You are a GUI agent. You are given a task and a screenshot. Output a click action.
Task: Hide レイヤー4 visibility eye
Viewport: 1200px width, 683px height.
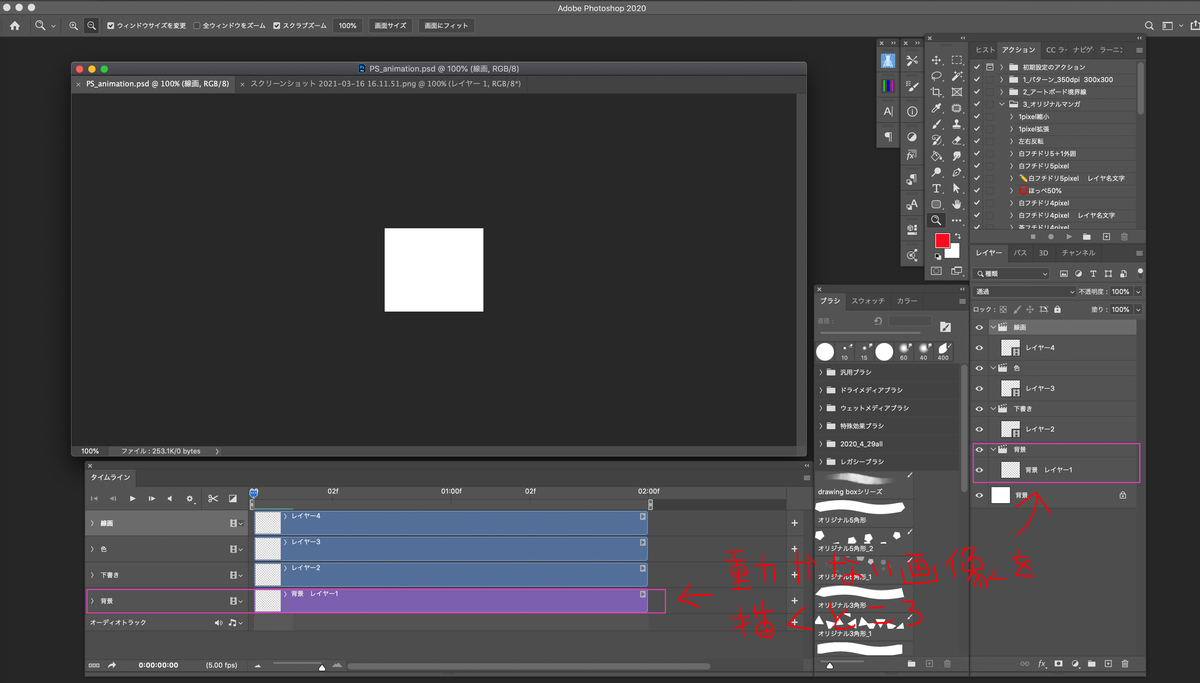pos(979,347)
